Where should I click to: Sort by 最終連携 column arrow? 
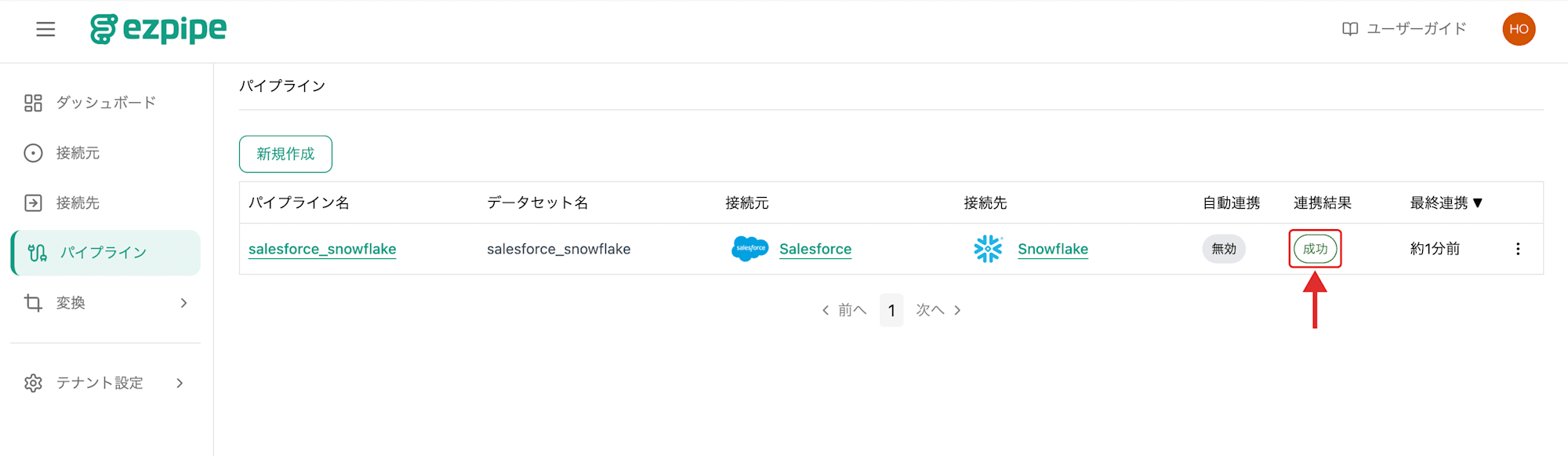(x=1478, y=202)
